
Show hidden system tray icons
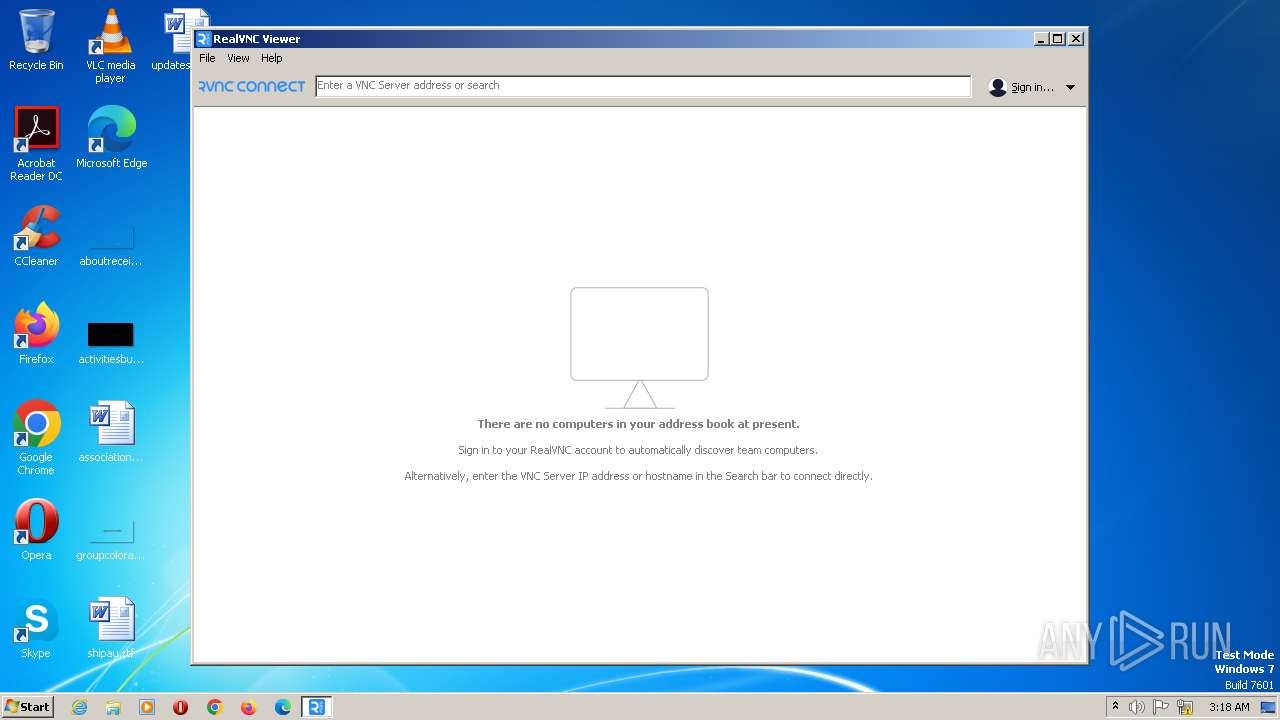[1115, 707]
